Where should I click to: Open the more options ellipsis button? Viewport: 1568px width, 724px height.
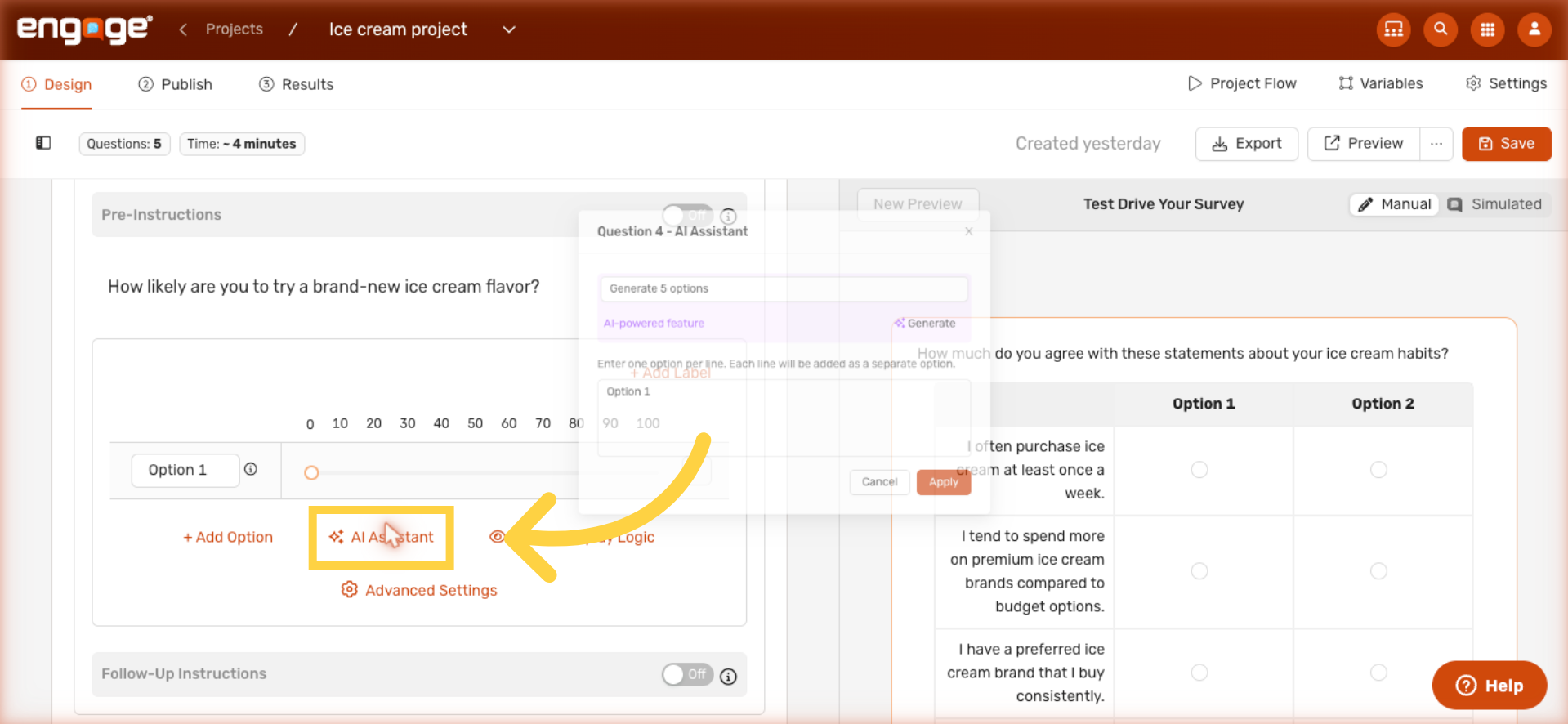click(x=1436, y=144)
